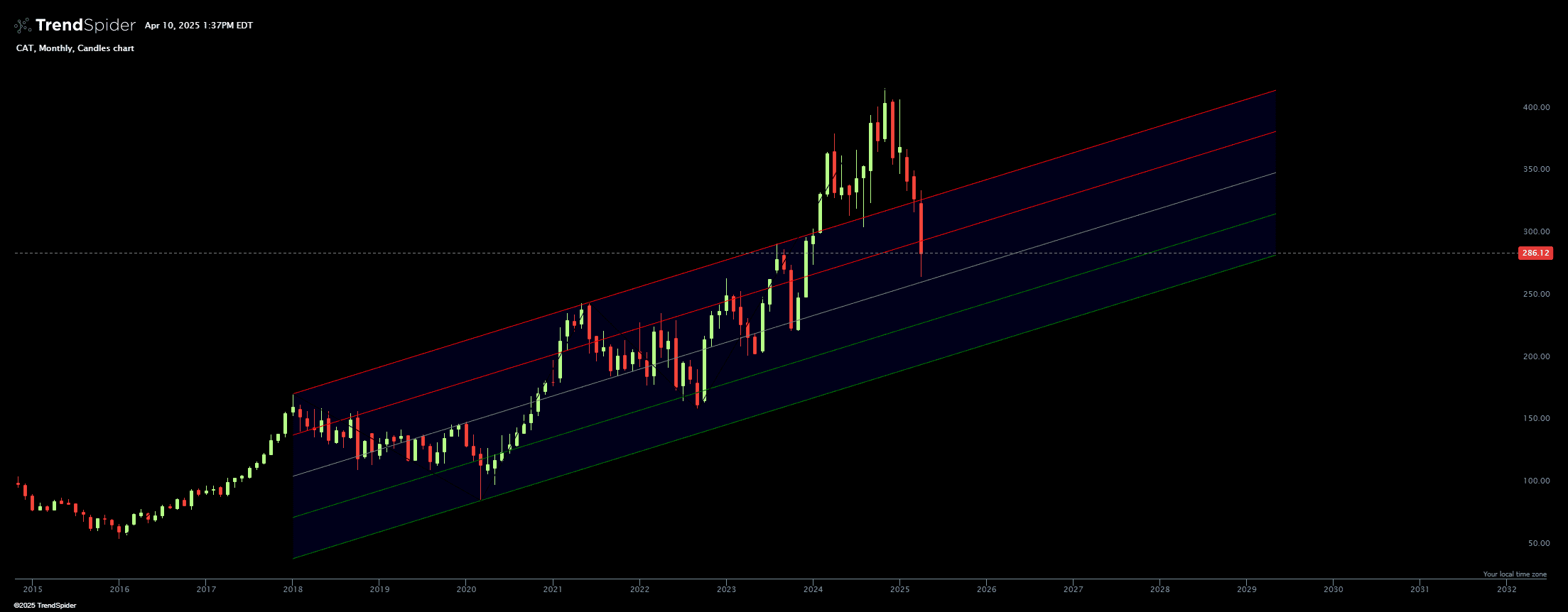The width and height of the screenshot is (1568, 612).
Task: Click the 2025 label on time axis
Action: [x=899, y=589]
